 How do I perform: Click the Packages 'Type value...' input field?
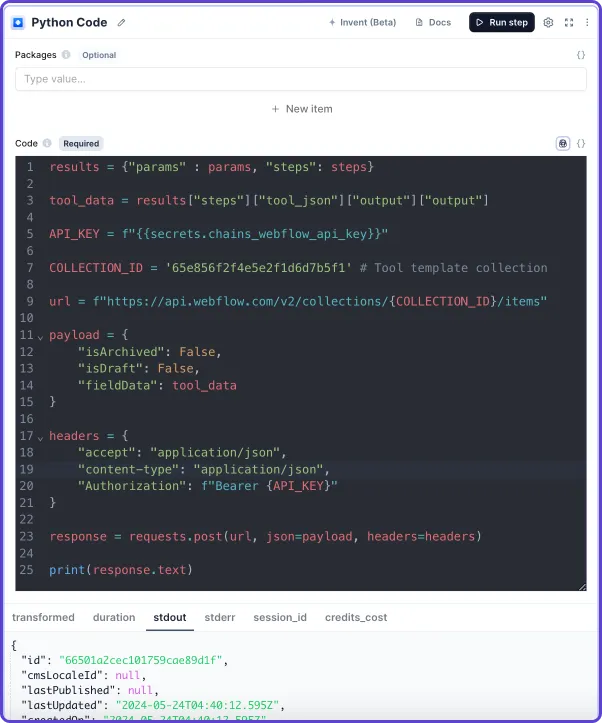pyautogui.click(x=300, y=79)
